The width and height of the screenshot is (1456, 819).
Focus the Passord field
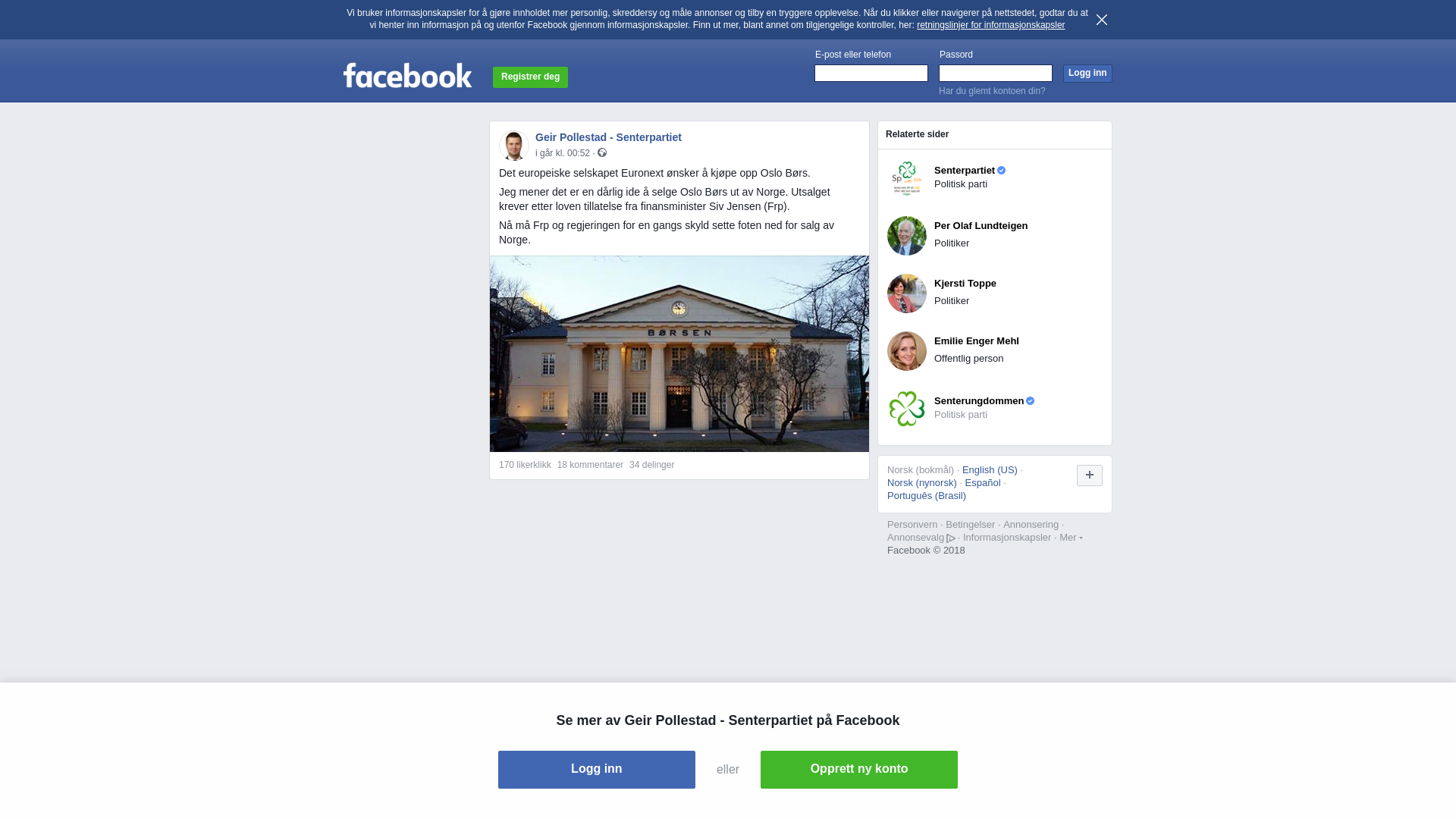point(996,73)
